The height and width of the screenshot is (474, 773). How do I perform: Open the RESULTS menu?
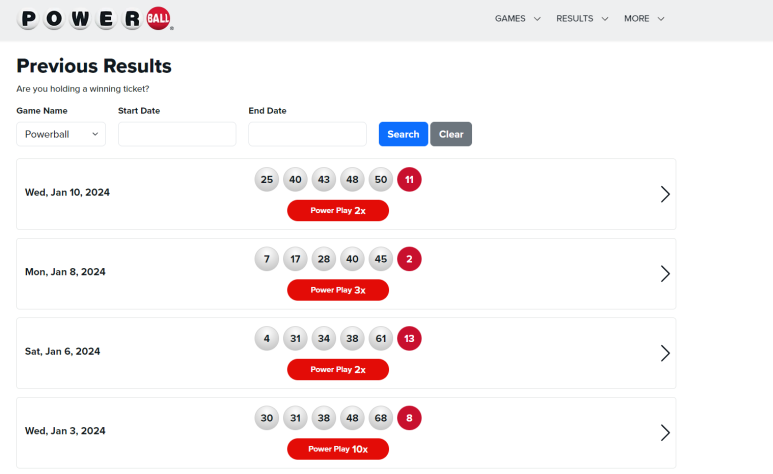click(x=582, y=19)
